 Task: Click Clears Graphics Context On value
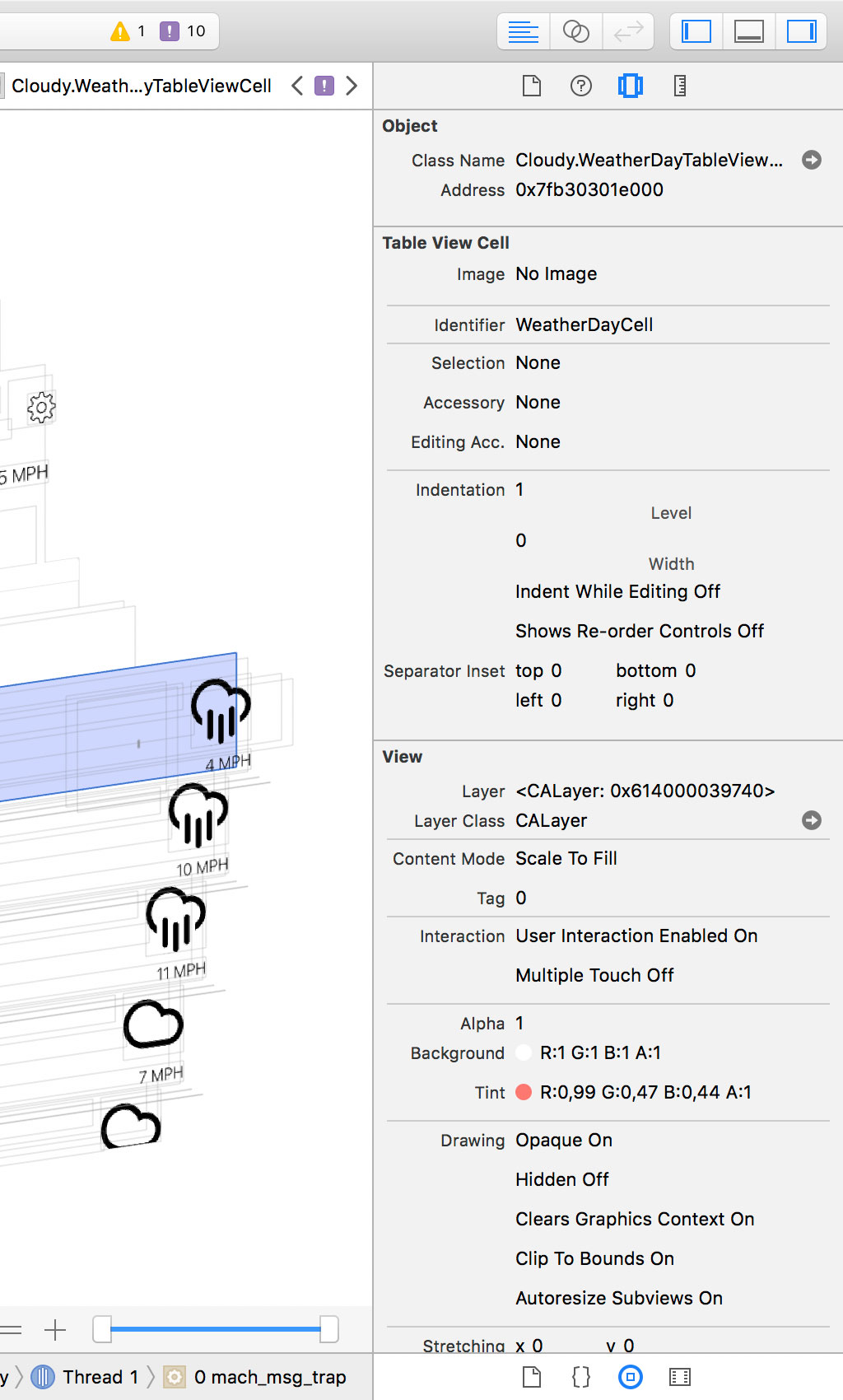tap(635, 1220)
